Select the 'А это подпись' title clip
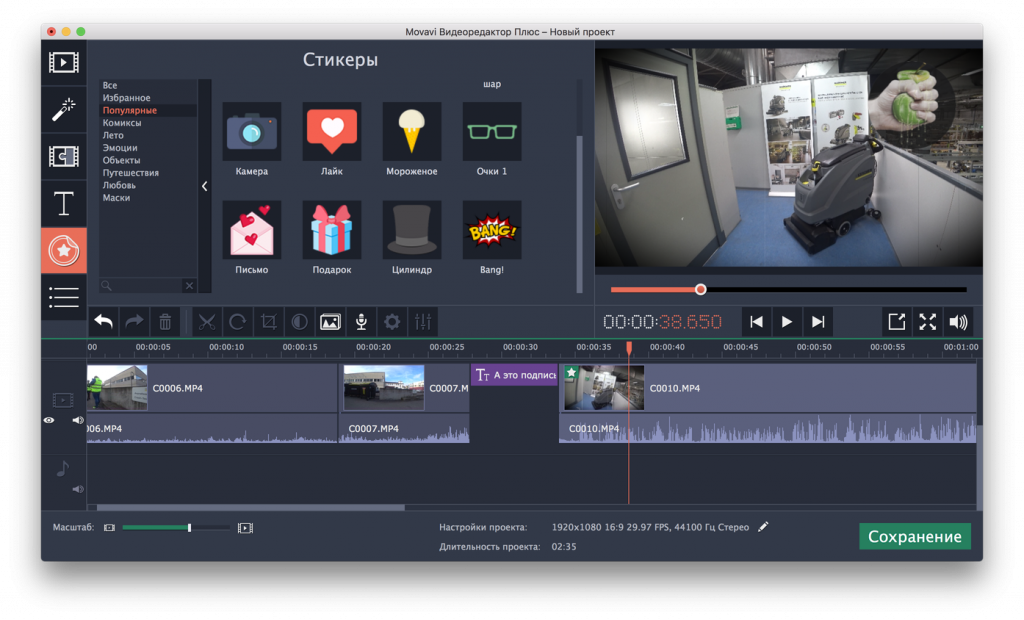1024x620 pixels. pyautogui.click(x=515, y=375)
